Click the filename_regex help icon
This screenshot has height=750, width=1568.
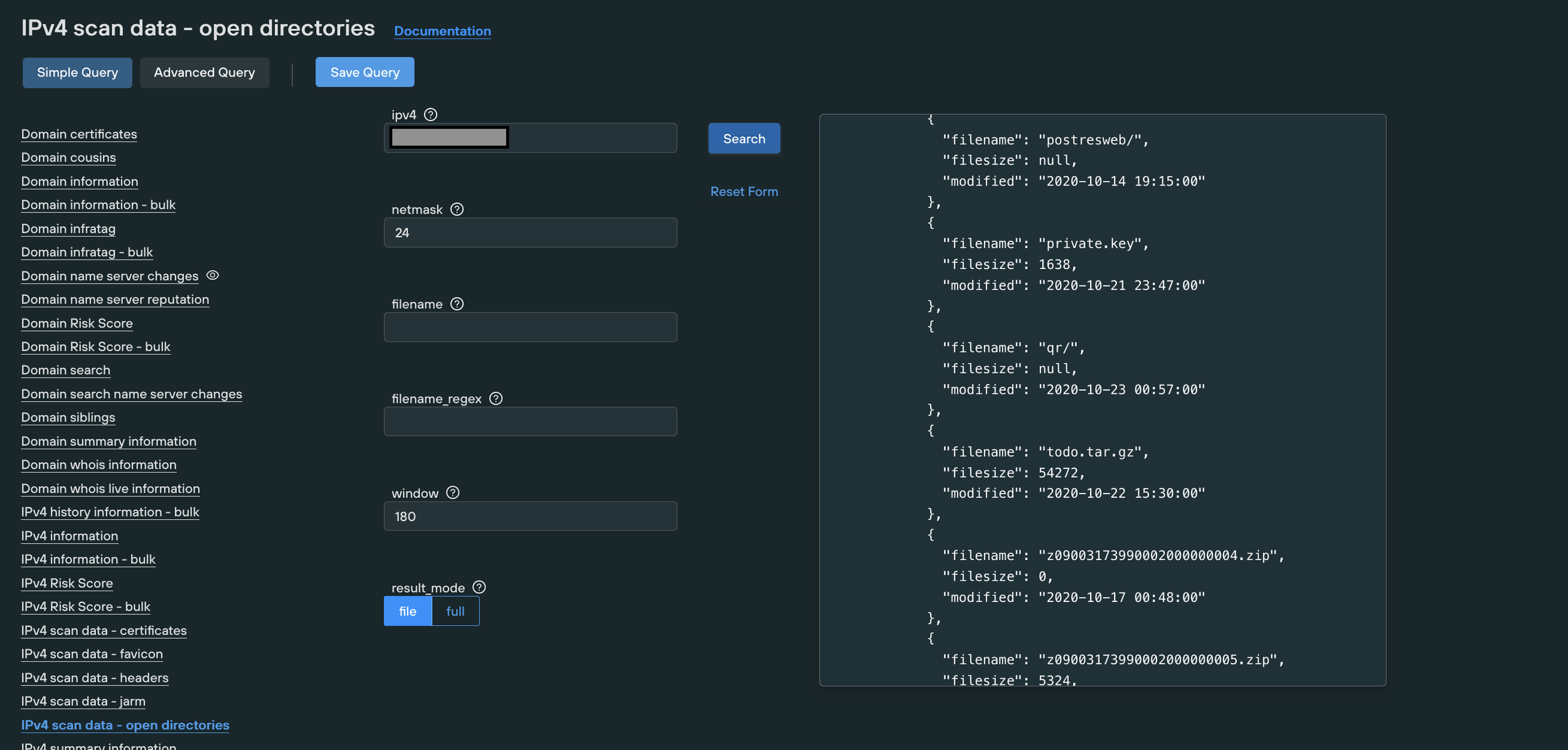[x=495, y=399]
